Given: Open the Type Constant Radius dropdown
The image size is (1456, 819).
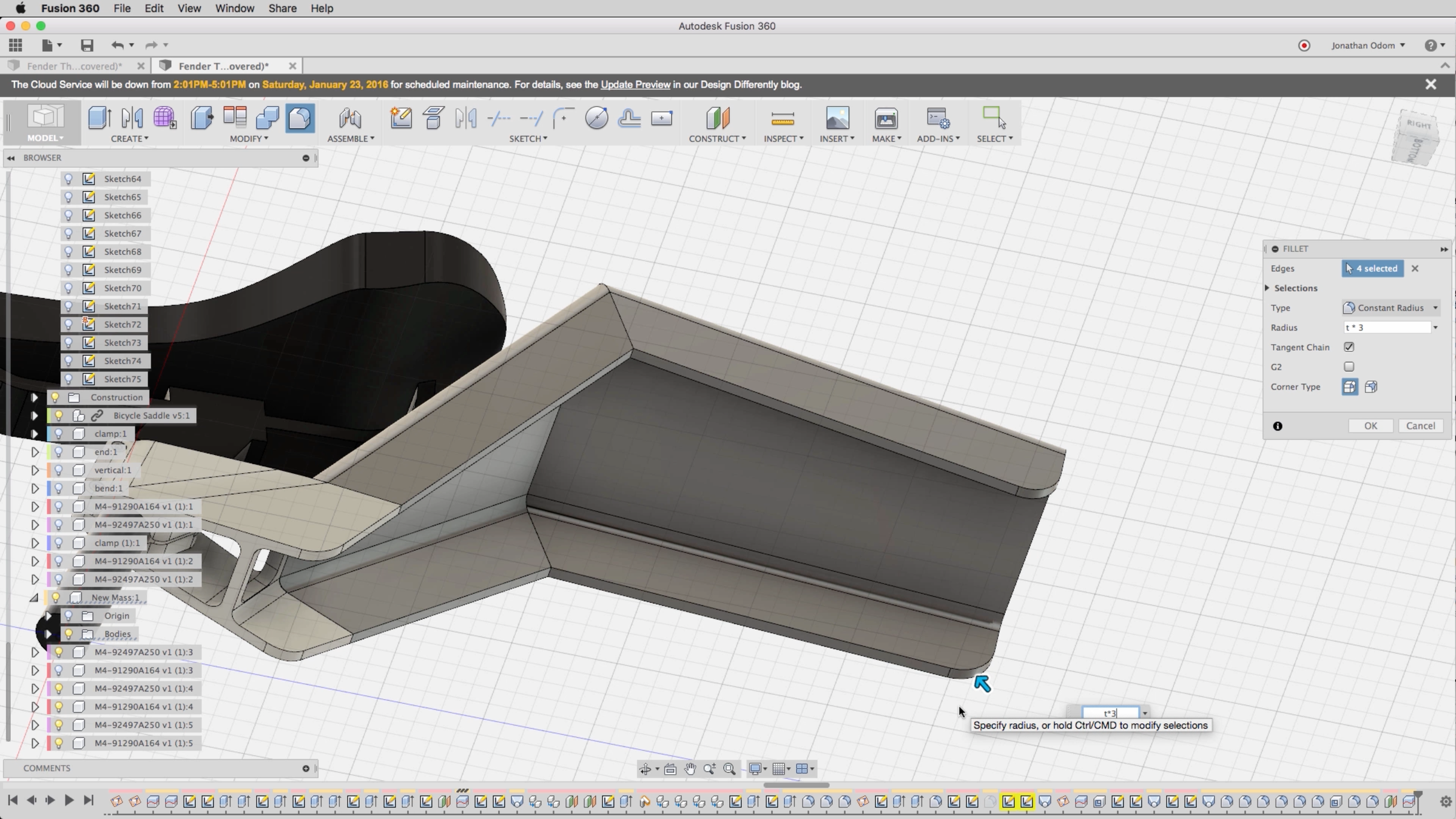Looking at the screenshot, I should [x=1390, y=308].
